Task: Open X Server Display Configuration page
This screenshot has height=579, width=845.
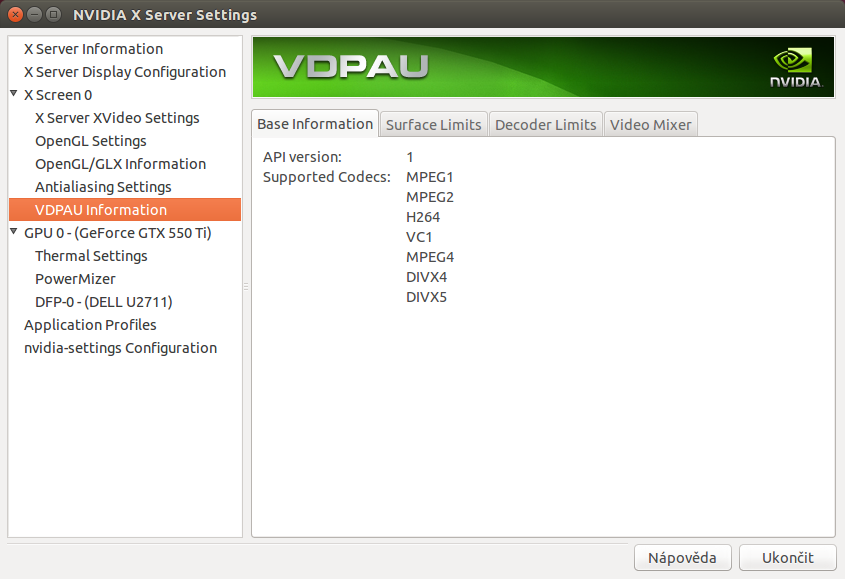Action: point(125,72)
